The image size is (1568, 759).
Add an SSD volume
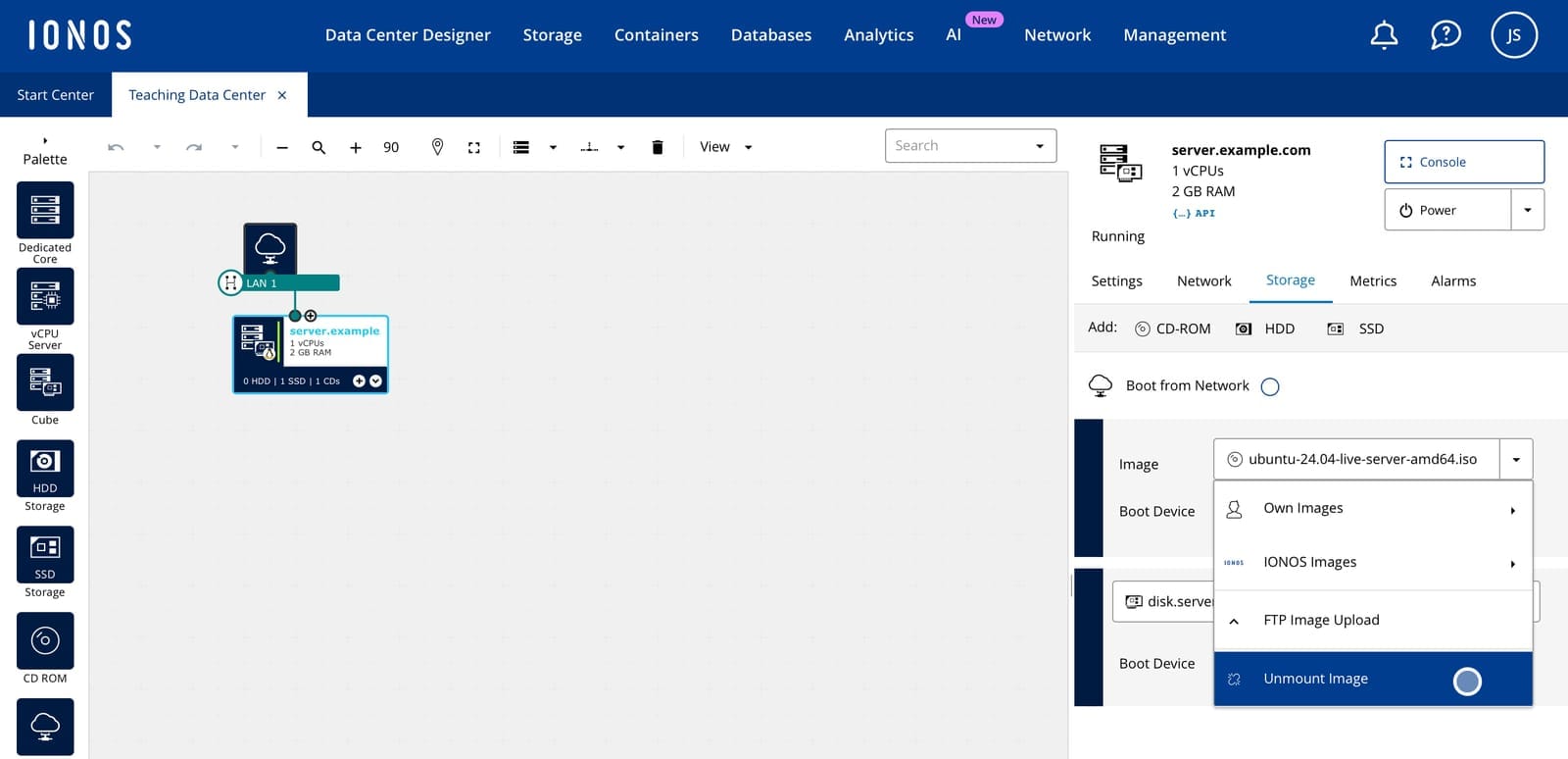[x=1355, y=329]
